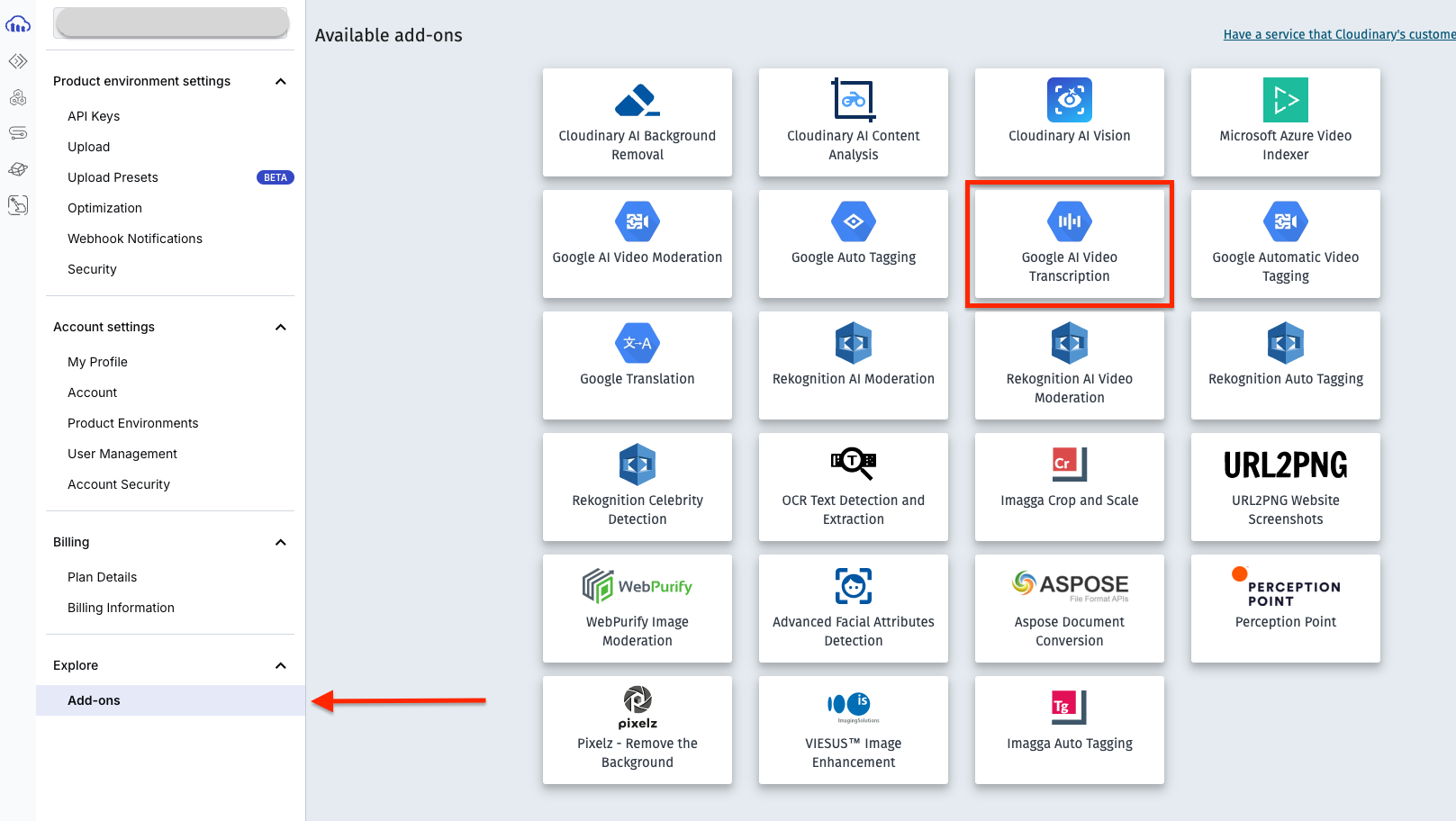The height and width of the screenshot is (821, 1456).
Task: Open the Microsoft Azure Video Indexer add-on
Action: pos(1285,122)
